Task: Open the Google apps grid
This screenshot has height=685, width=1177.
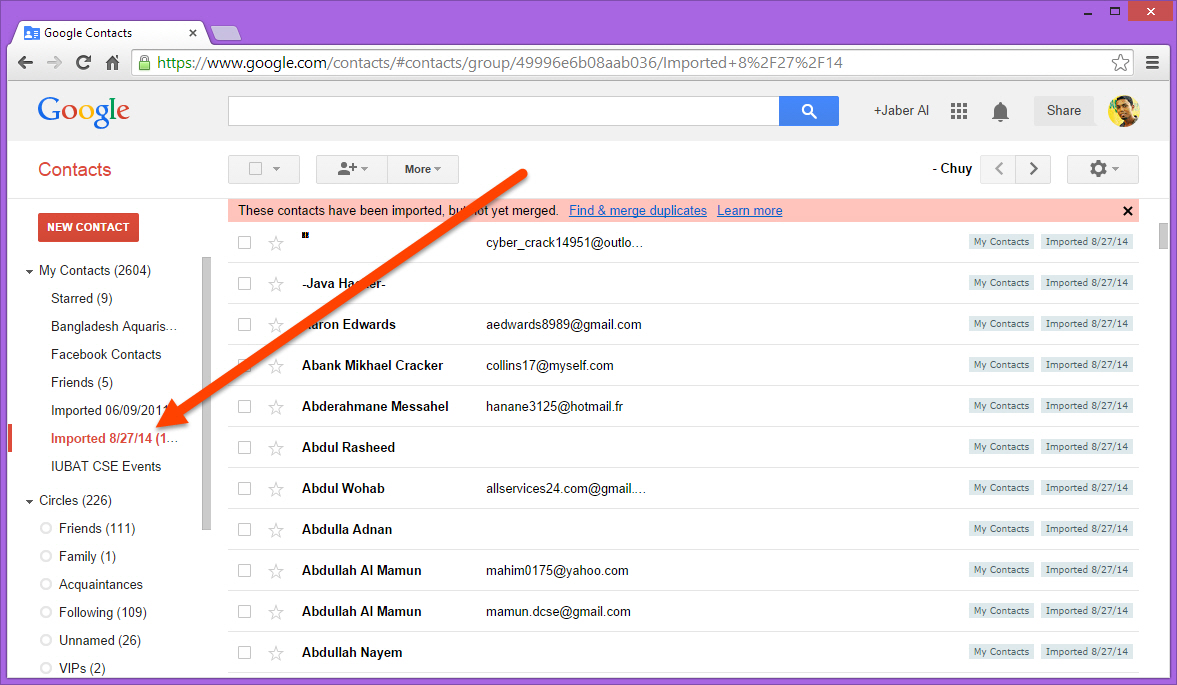Action: [x=958, y=110]
